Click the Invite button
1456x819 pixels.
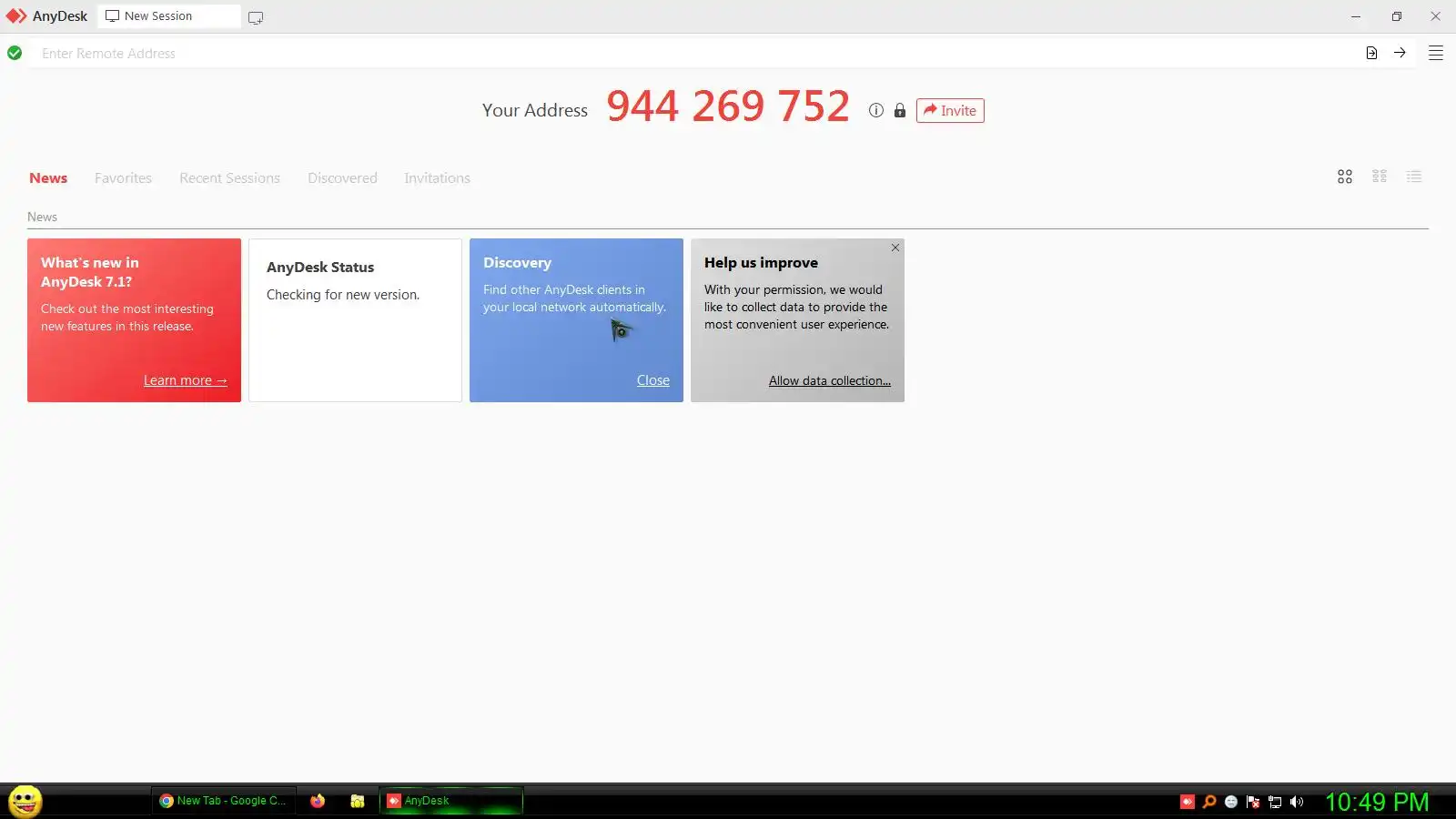[x=950, y=110]
